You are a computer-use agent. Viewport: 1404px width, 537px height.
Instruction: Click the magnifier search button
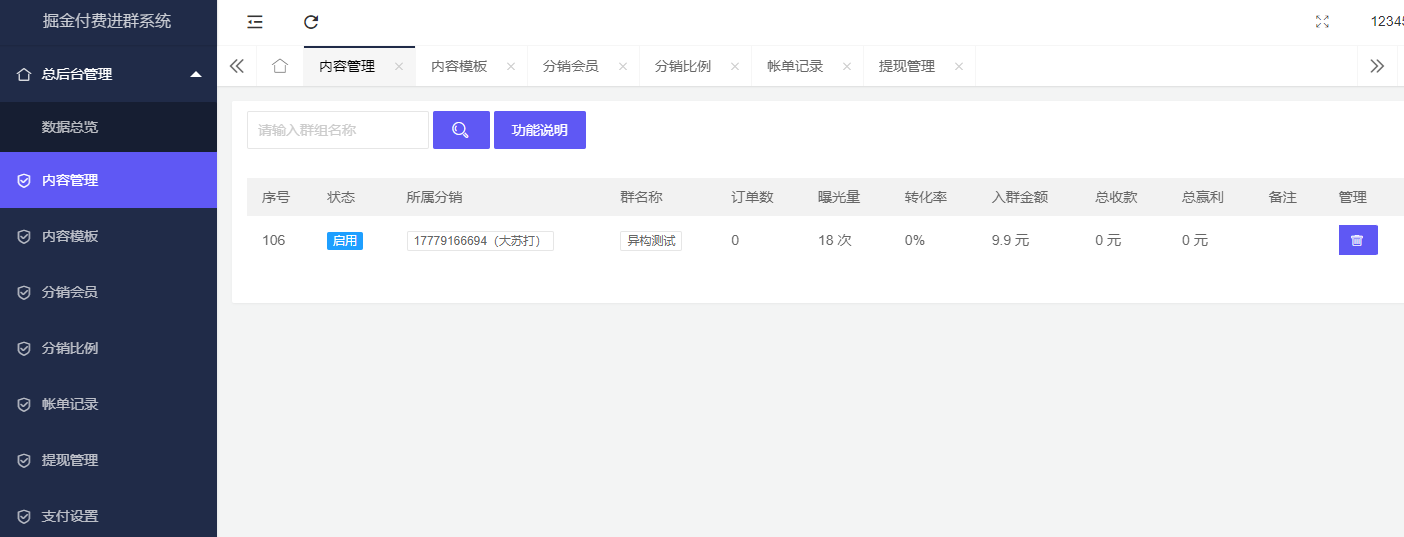tap(461, 130)
